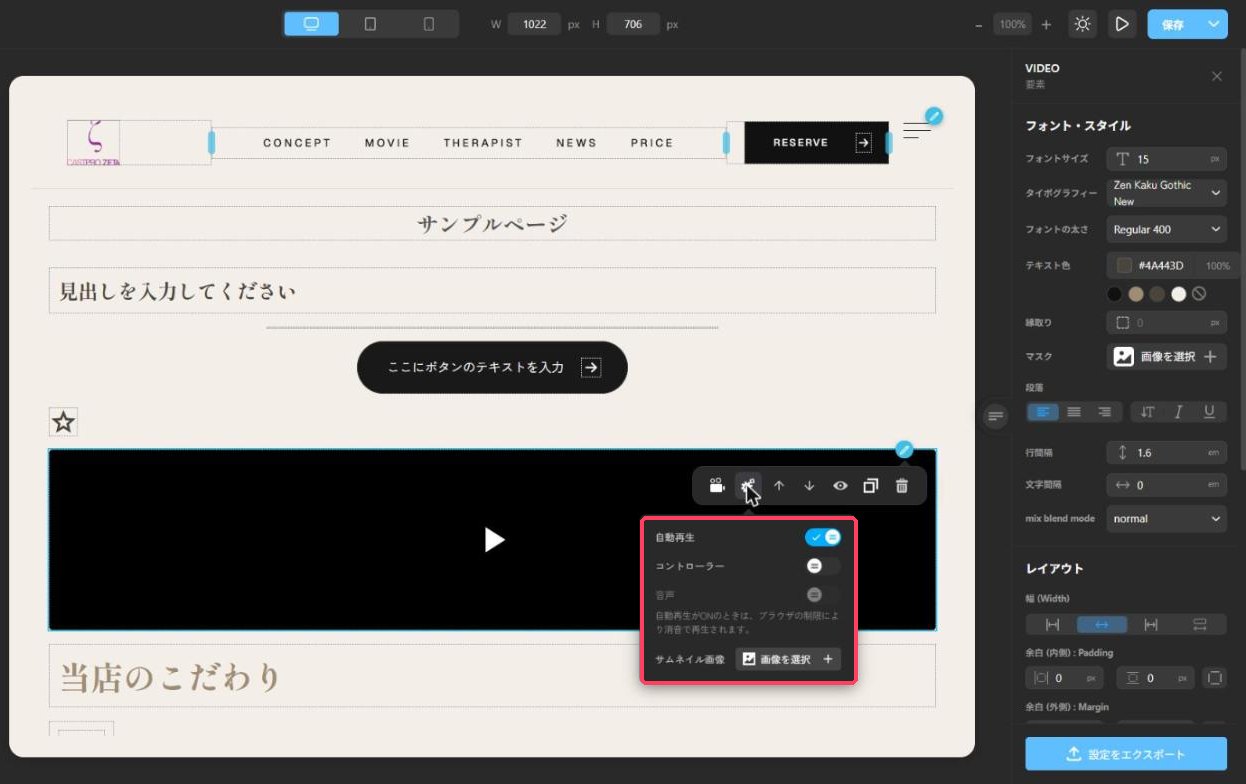This screenshot has height=784, width=1246.
Task: Duplicate the video element
Action: point(870,486)
